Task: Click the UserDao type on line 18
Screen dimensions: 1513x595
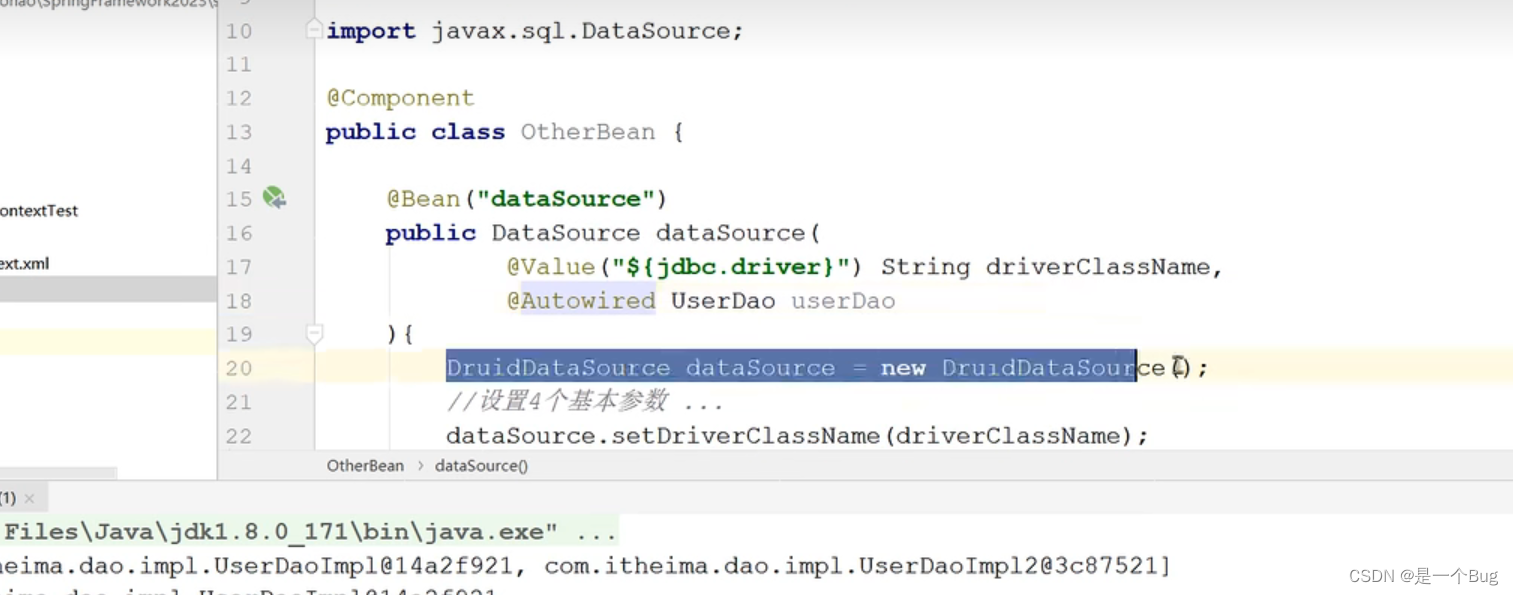Action: (723, 301)
